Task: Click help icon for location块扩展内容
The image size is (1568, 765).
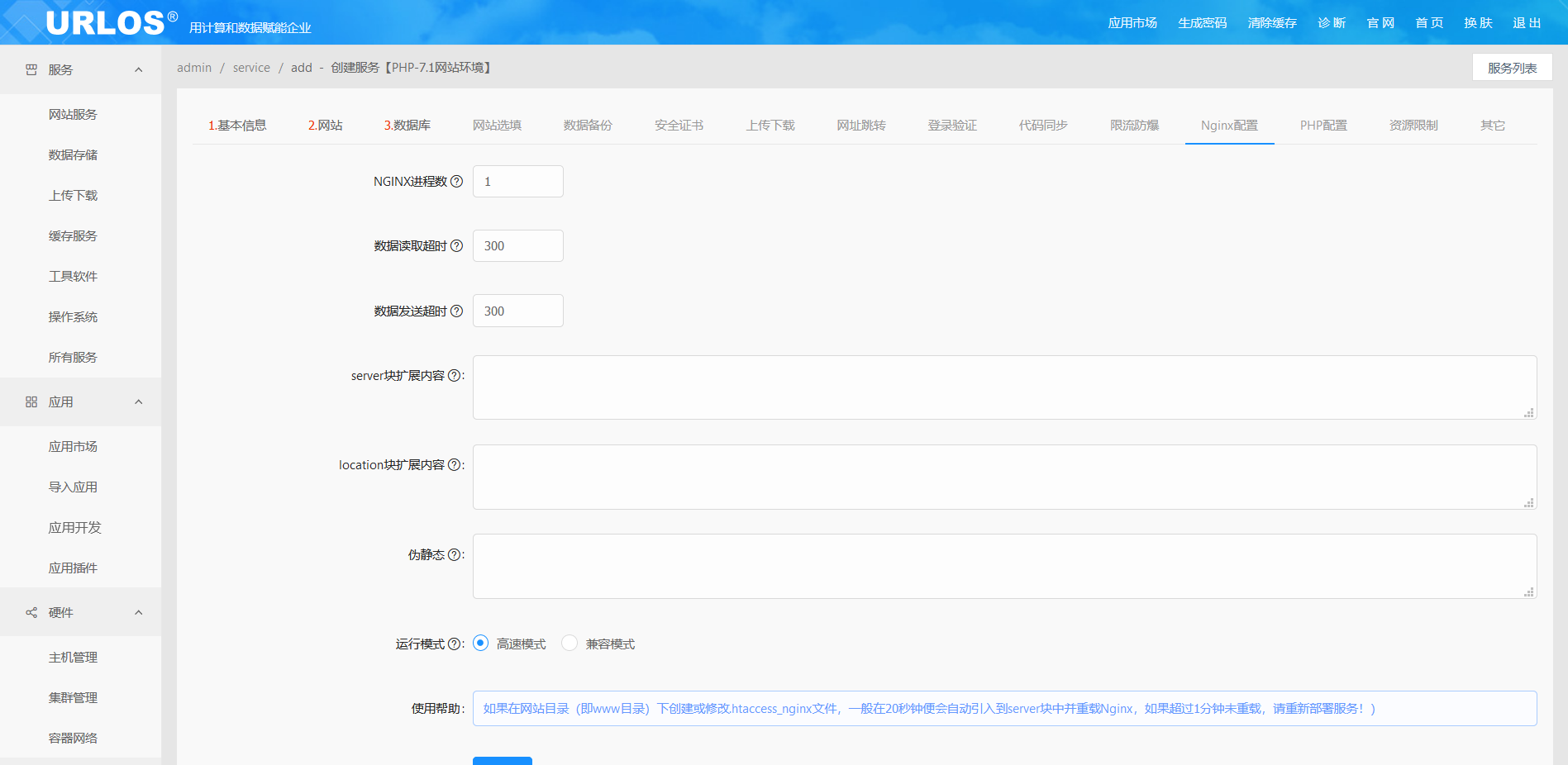Action: coord(454,465)
